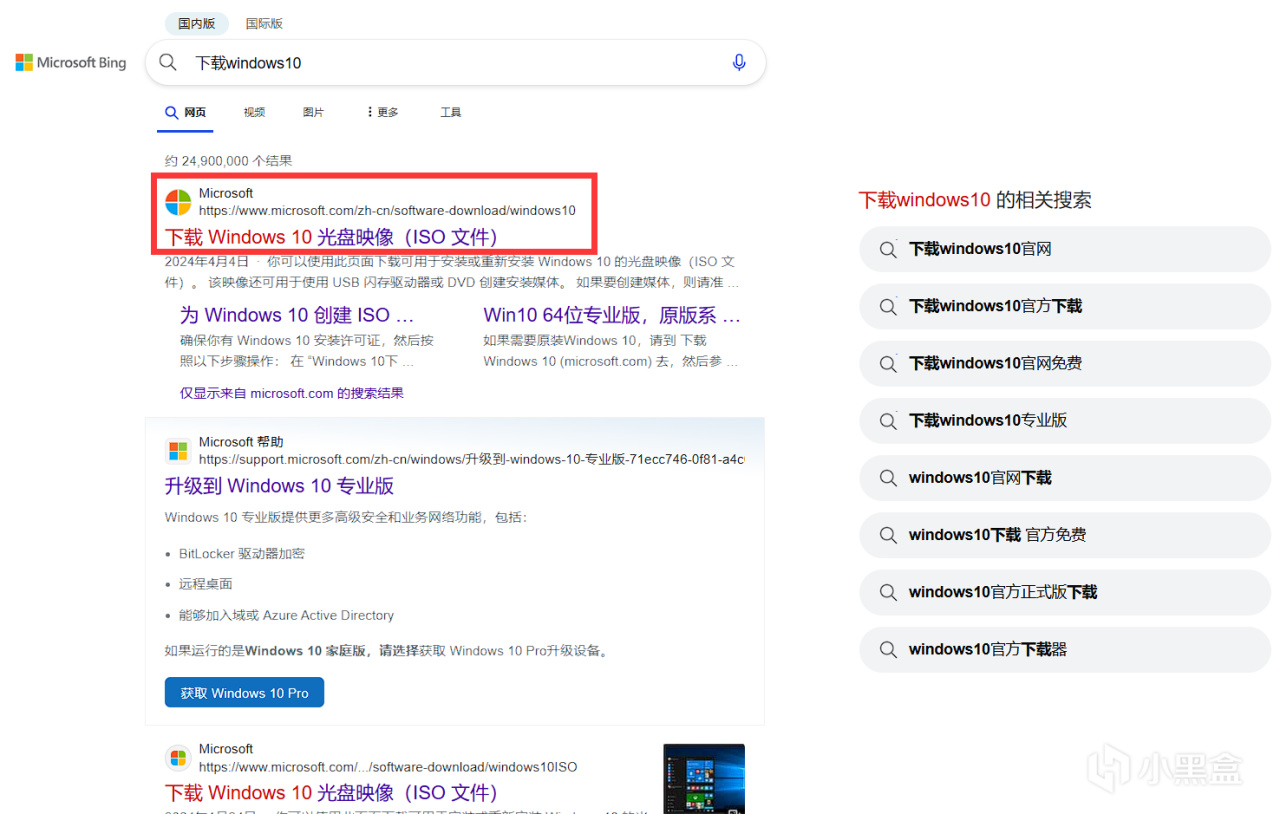1280x814 pixels.
Task: Click the 如果运行的是Windows 10 家庭版 sentence
Action: coord(387,651)
